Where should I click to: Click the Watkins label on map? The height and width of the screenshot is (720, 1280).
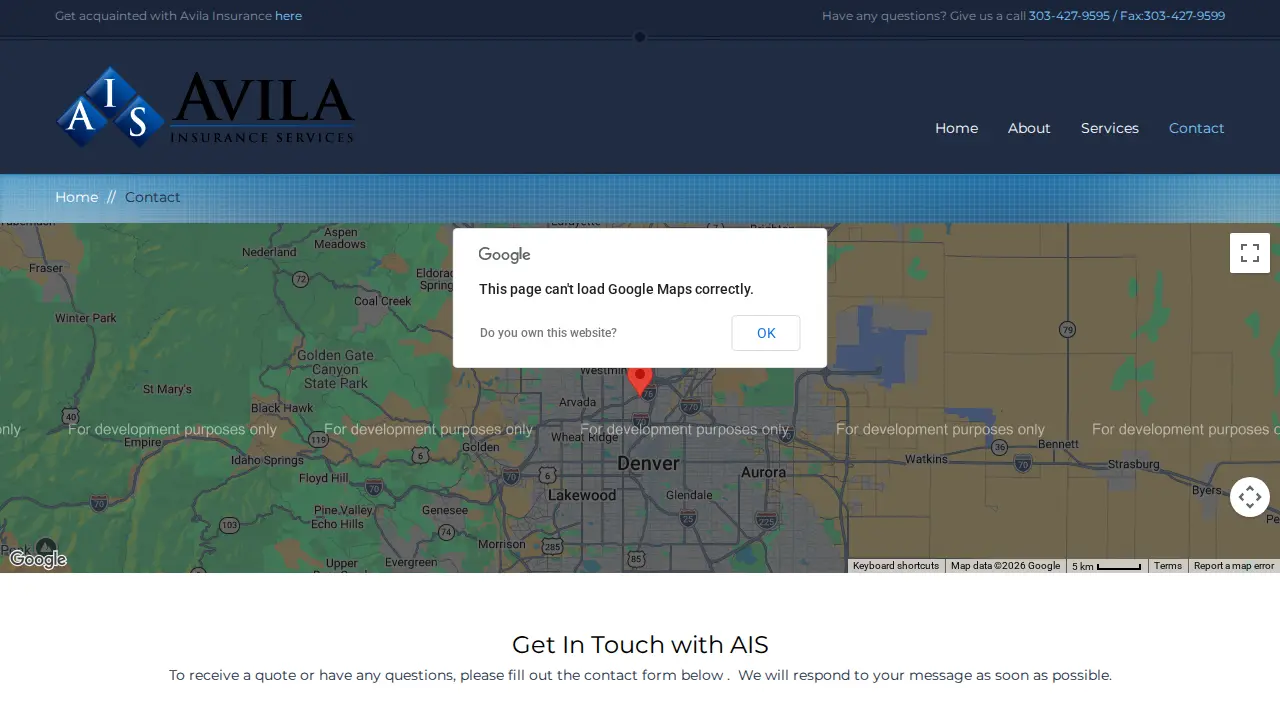tap(926, 459)
